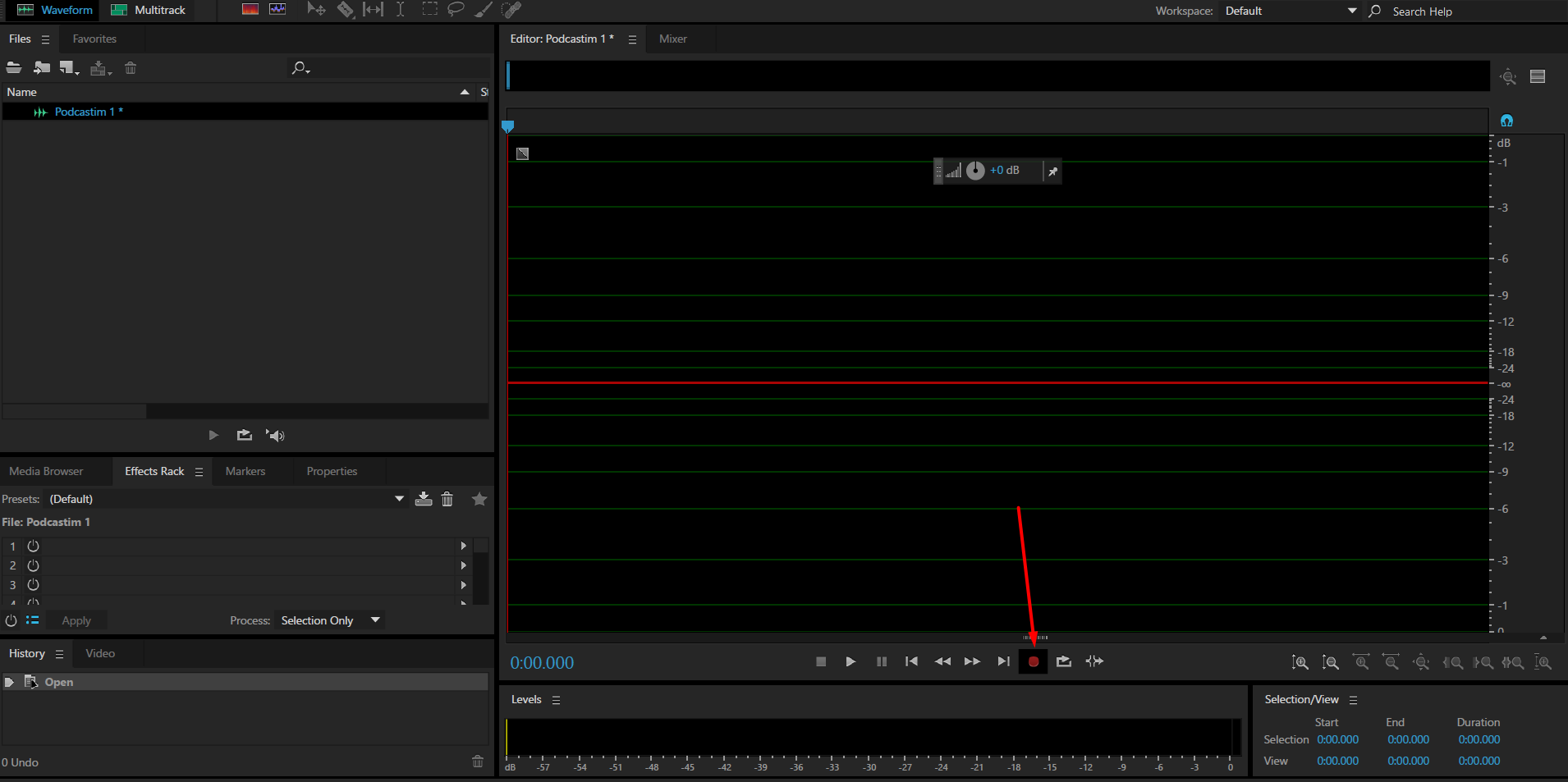Click the red Record button
The image size is (1568, 782).
(1033, 661)
